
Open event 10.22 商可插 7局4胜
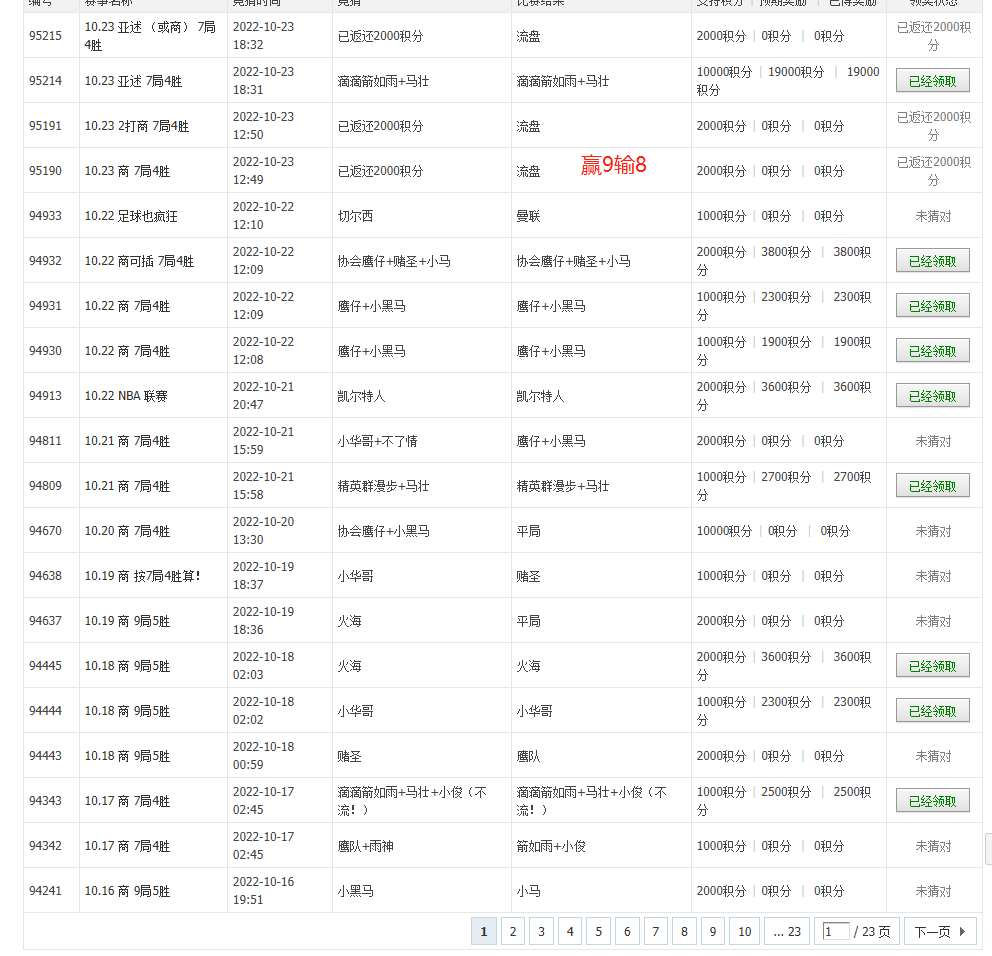(x=139, y=261)
